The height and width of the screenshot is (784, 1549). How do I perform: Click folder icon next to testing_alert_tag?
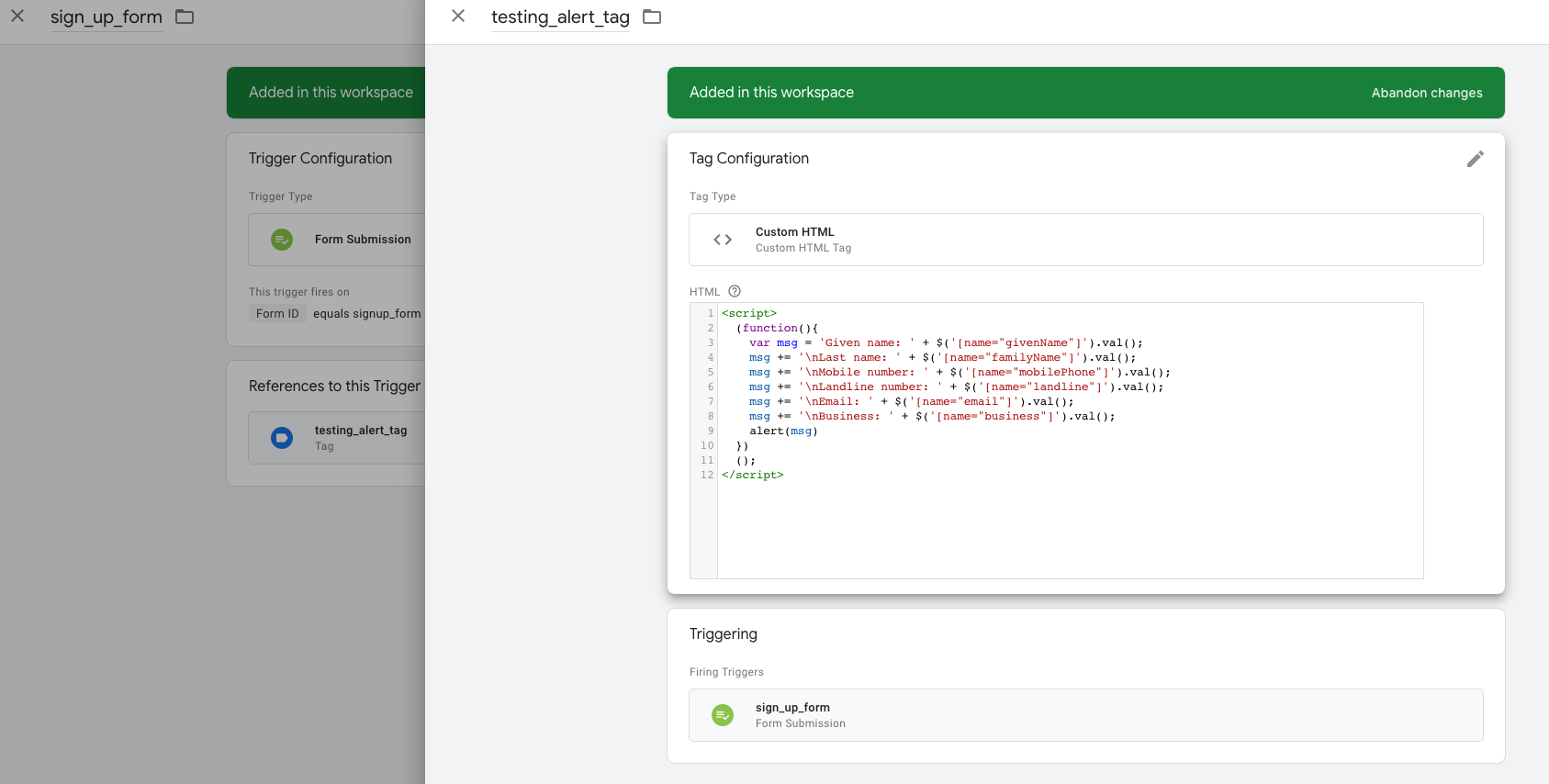click(x=652, y=17)
